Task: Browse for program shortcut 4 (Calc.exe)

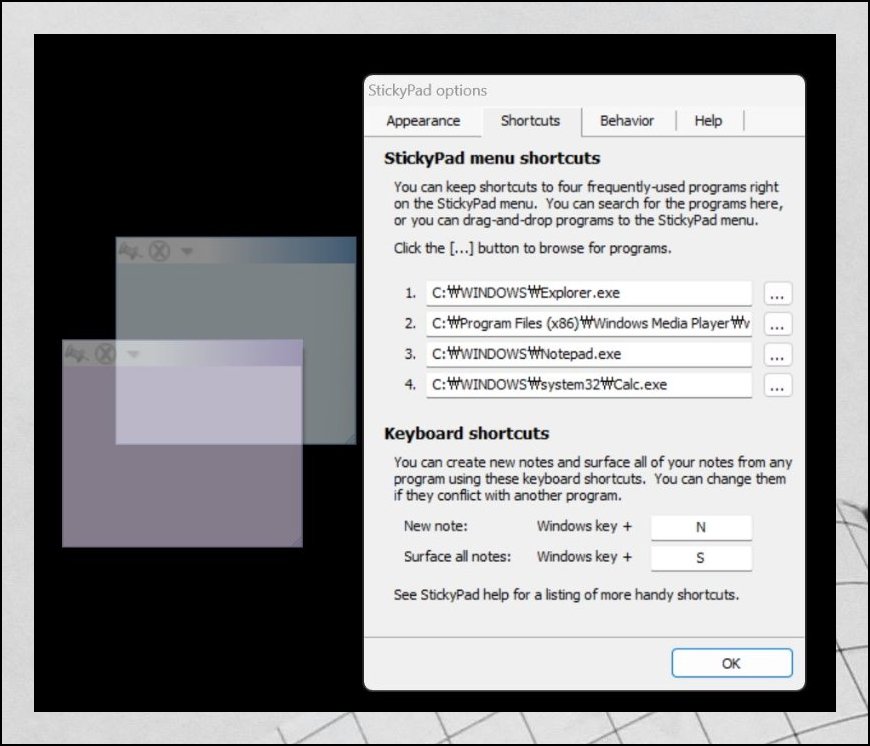Action: (x=777, y=385)
